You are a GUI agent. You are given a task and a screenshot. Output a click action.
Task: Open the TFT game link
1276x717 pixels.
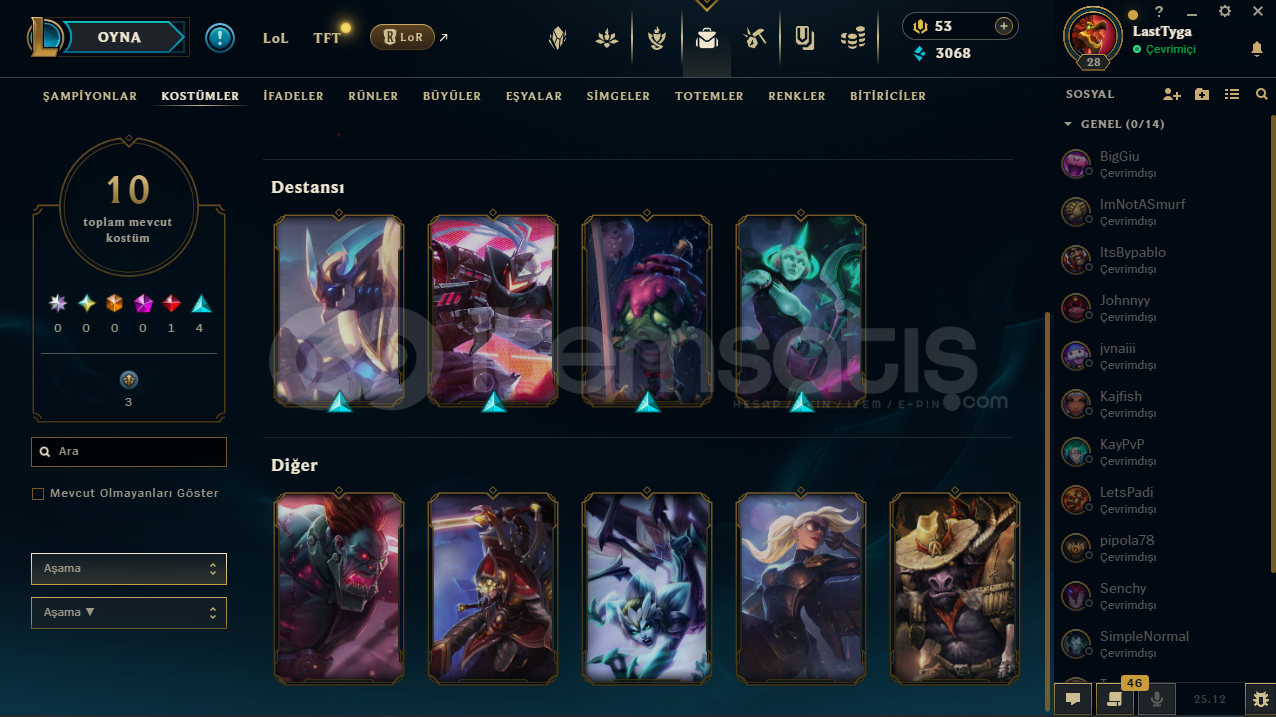click(327, 38)
